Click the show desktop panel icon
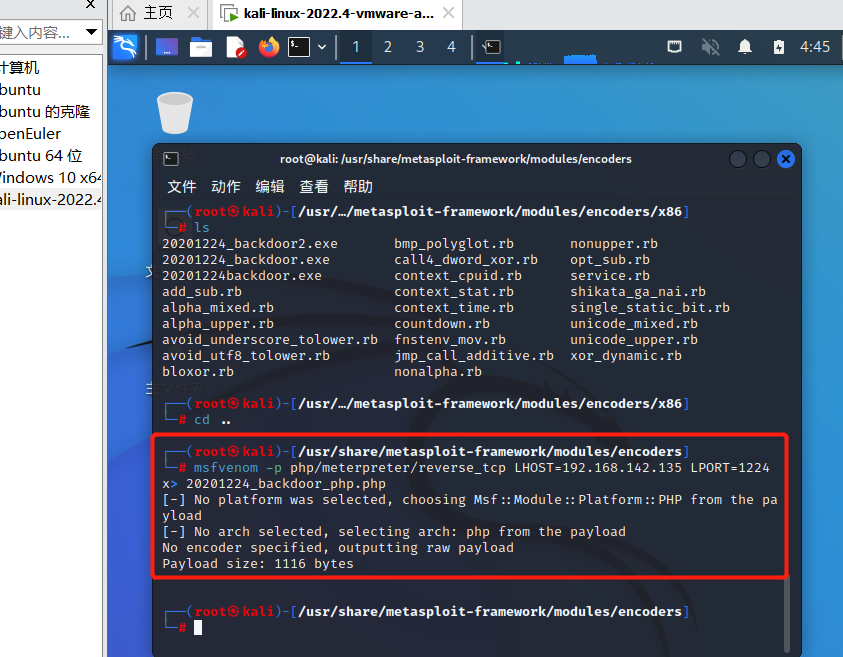Viewport: 843px width, 657px height. coord(167,47)
